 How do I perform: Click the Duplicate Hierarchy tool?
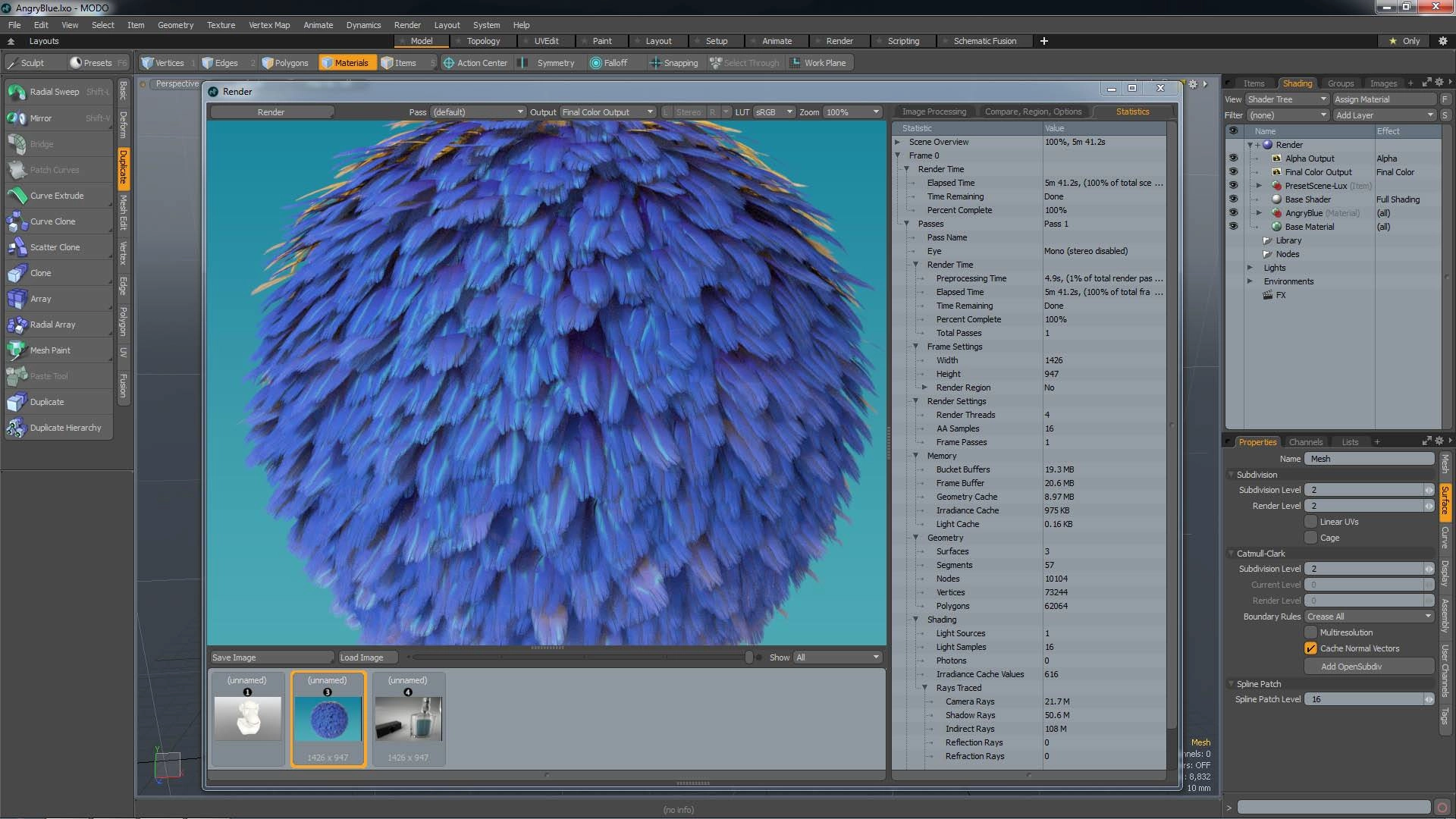(x=58, y=428)
